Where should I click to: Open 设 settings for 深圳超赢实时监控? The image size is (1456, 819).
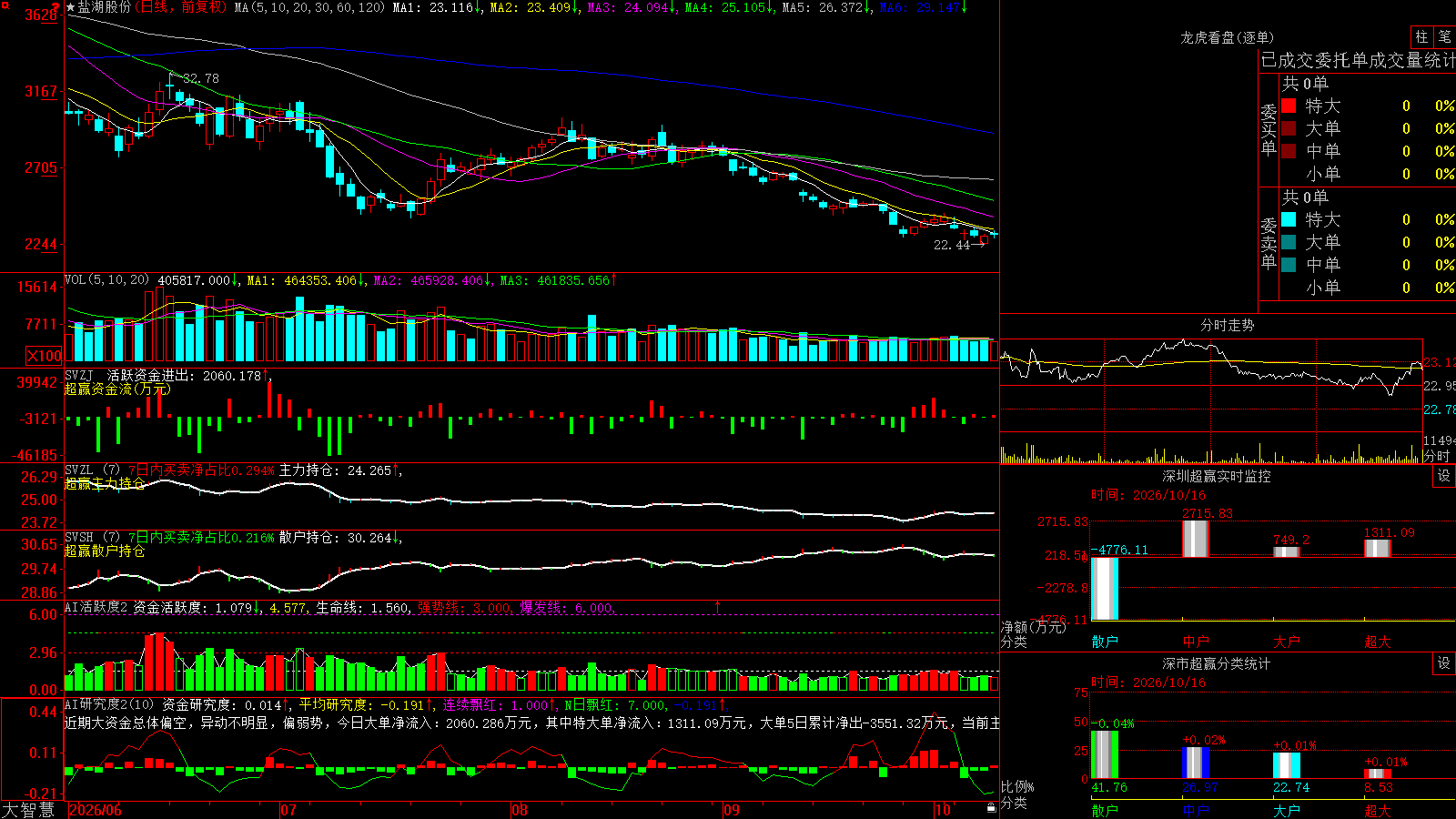pyautogui.click(x=1444, y=476)
